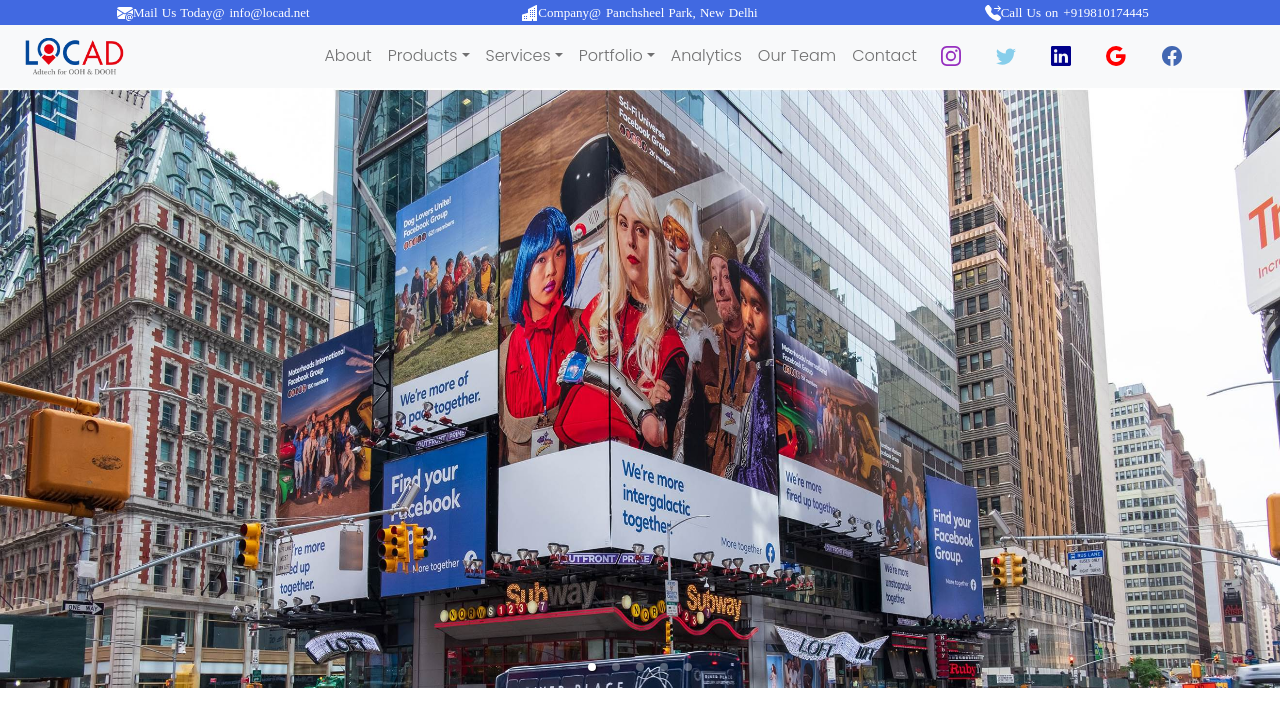1280x720 pixels.
Task: Go to the About page
Action: 348,56
